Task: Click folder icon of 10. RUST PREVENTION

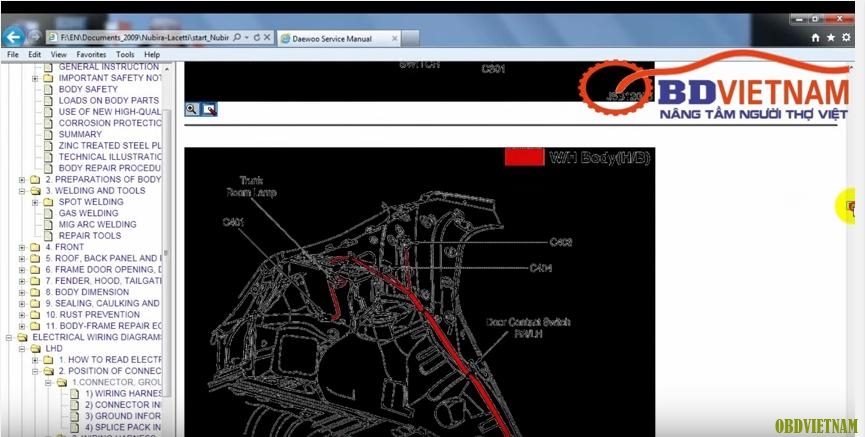Action: click(35, 315)
